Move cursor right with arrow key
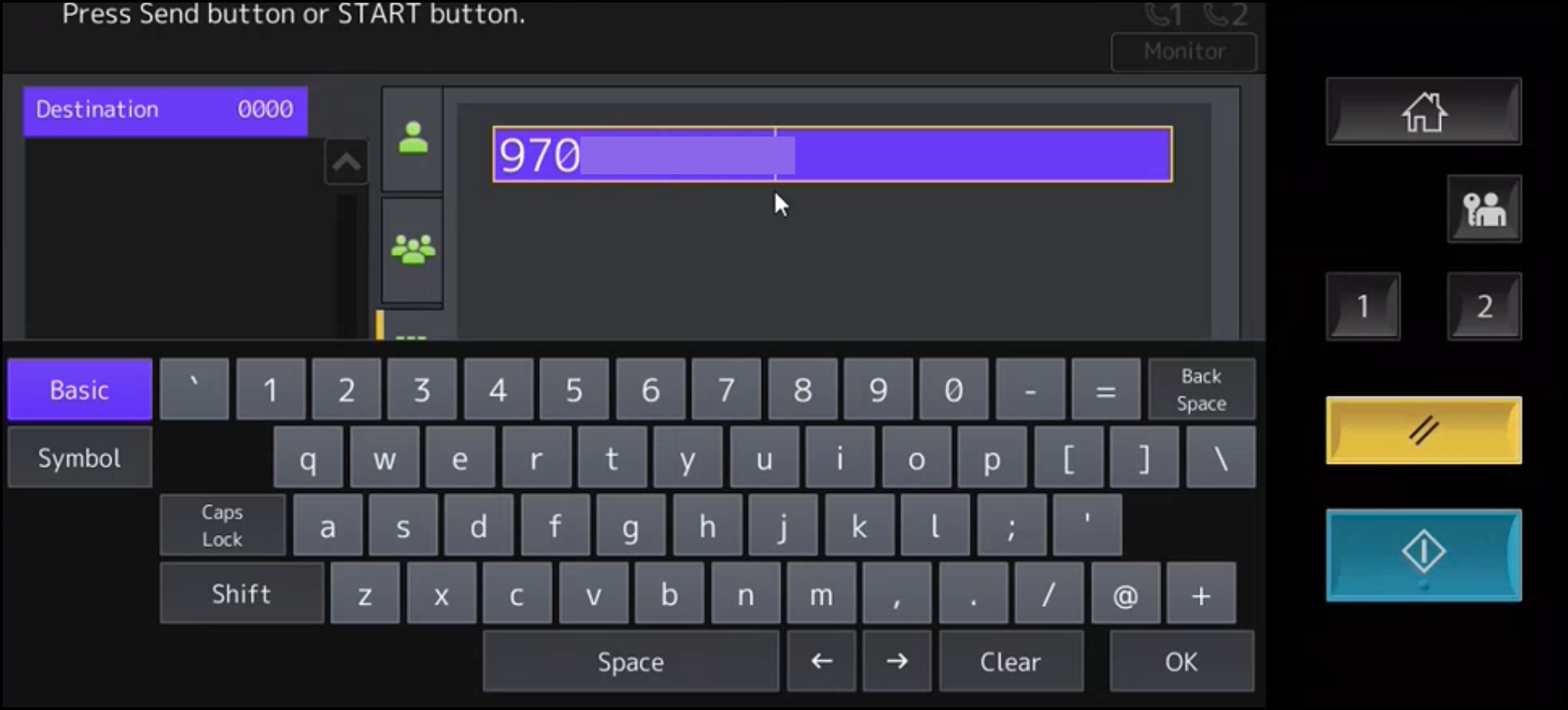Screen dimensions: 1568x710 tap(897, 661)
